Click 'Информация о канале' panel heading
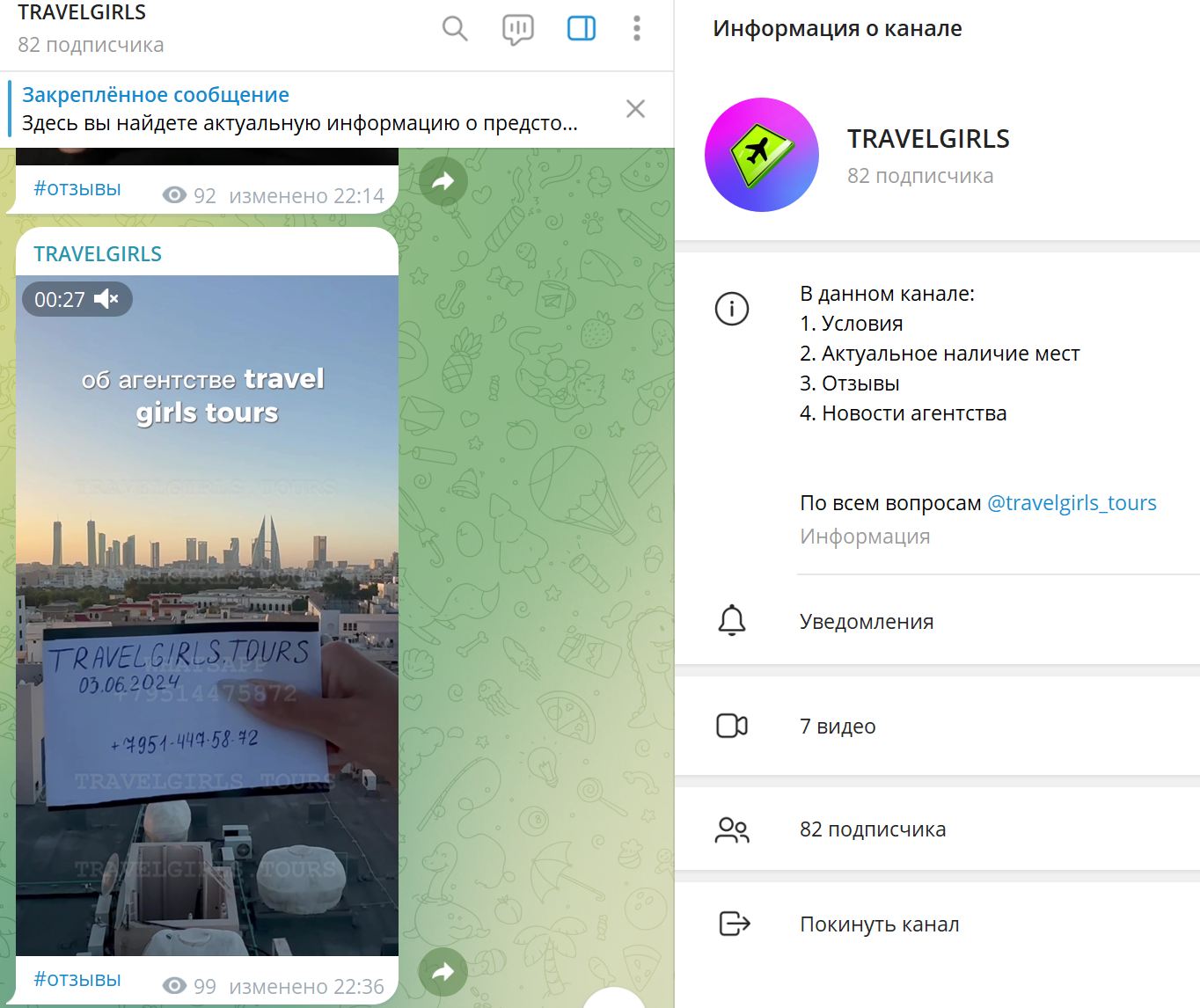This screenshot has height=1008, width=1200. point(838,28)
